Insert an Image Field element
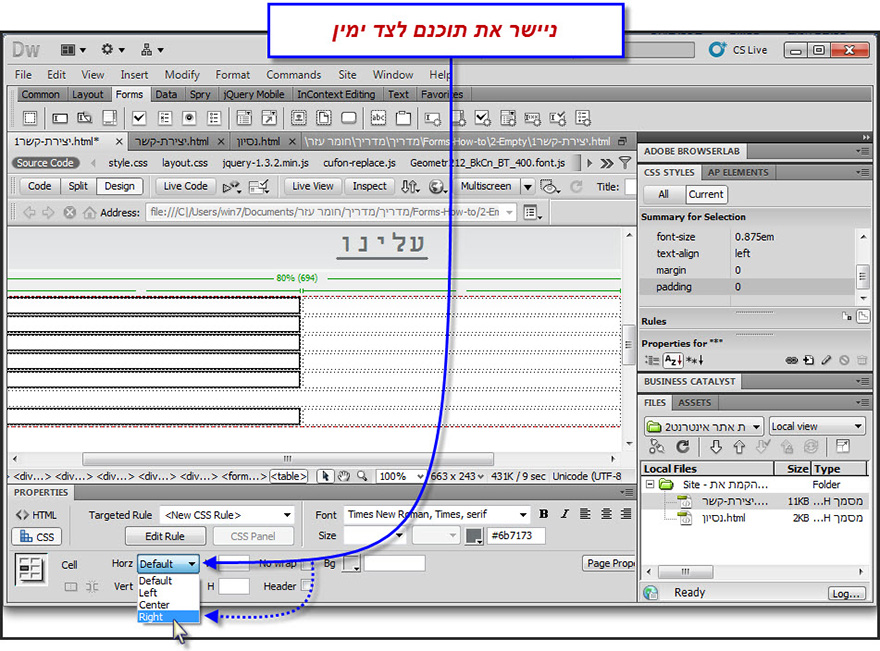Screen dimensions: 880x651 [x=299, y=118]
